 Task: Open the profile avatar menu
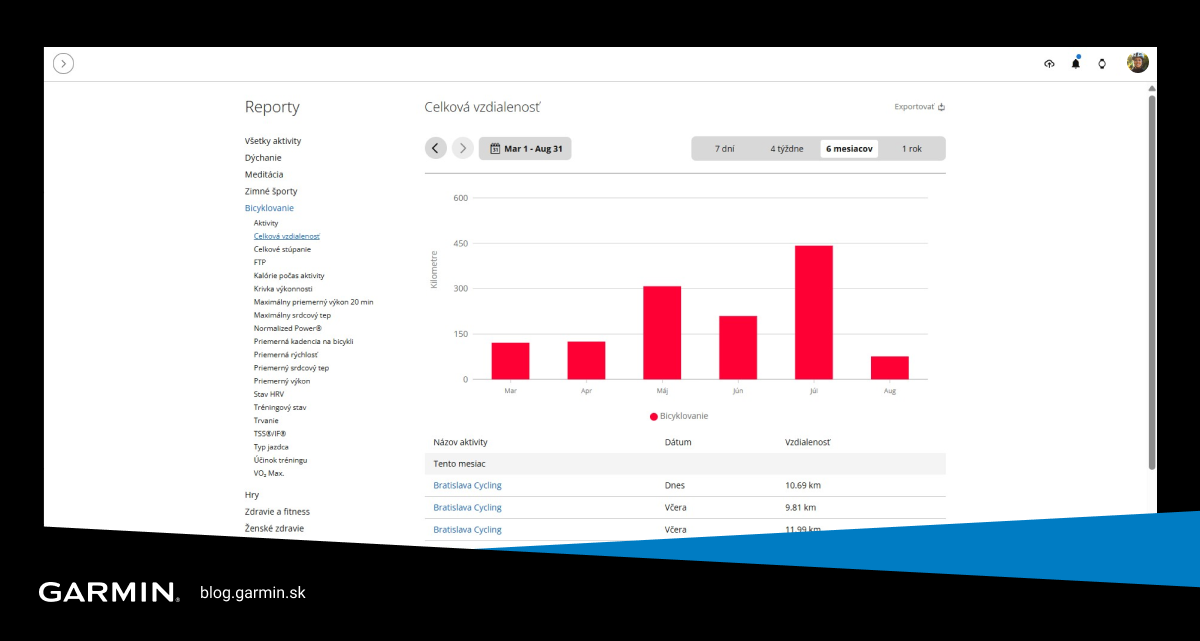click(x=1138, y=63)
